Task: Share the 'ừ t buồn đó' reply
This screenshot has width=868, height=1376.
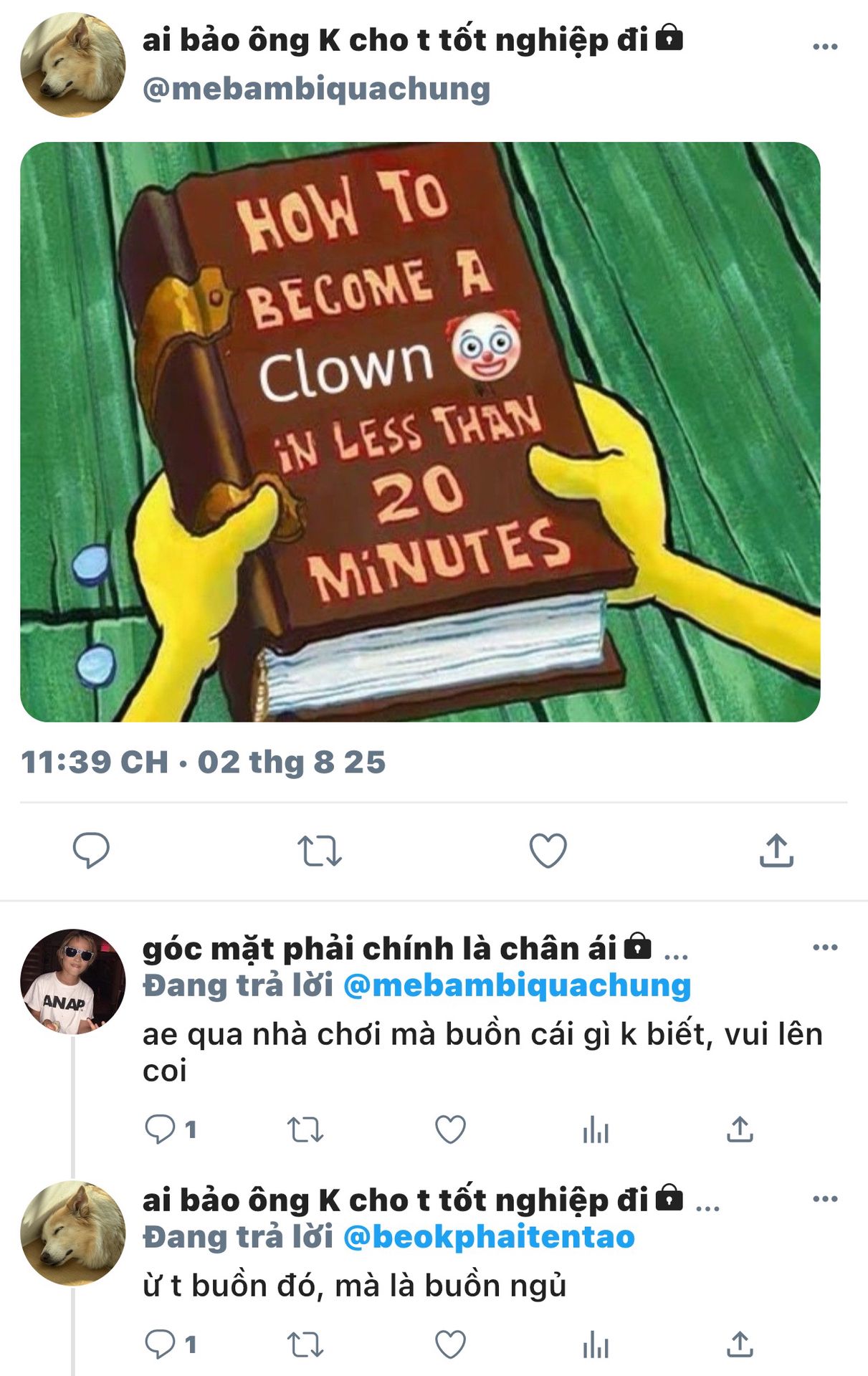Action: (x=740, y=1344)
